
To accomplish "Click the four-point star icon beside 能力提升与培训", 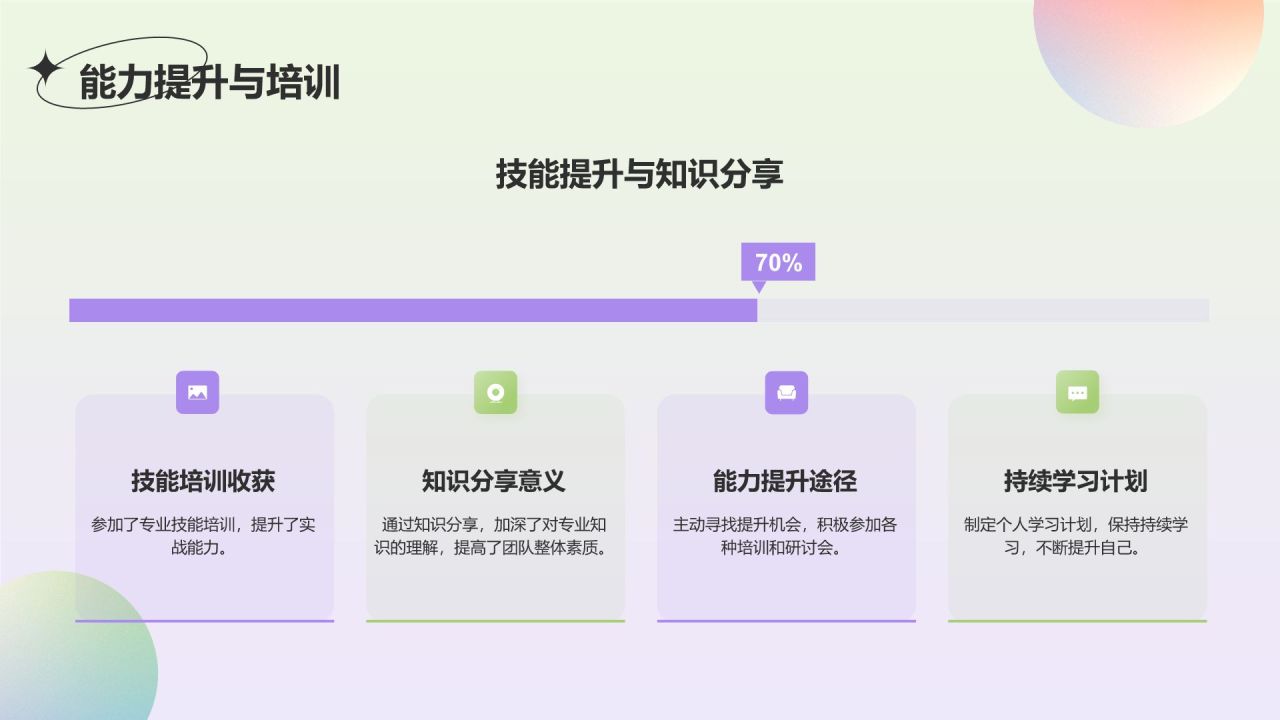I will tap(45, 69).
